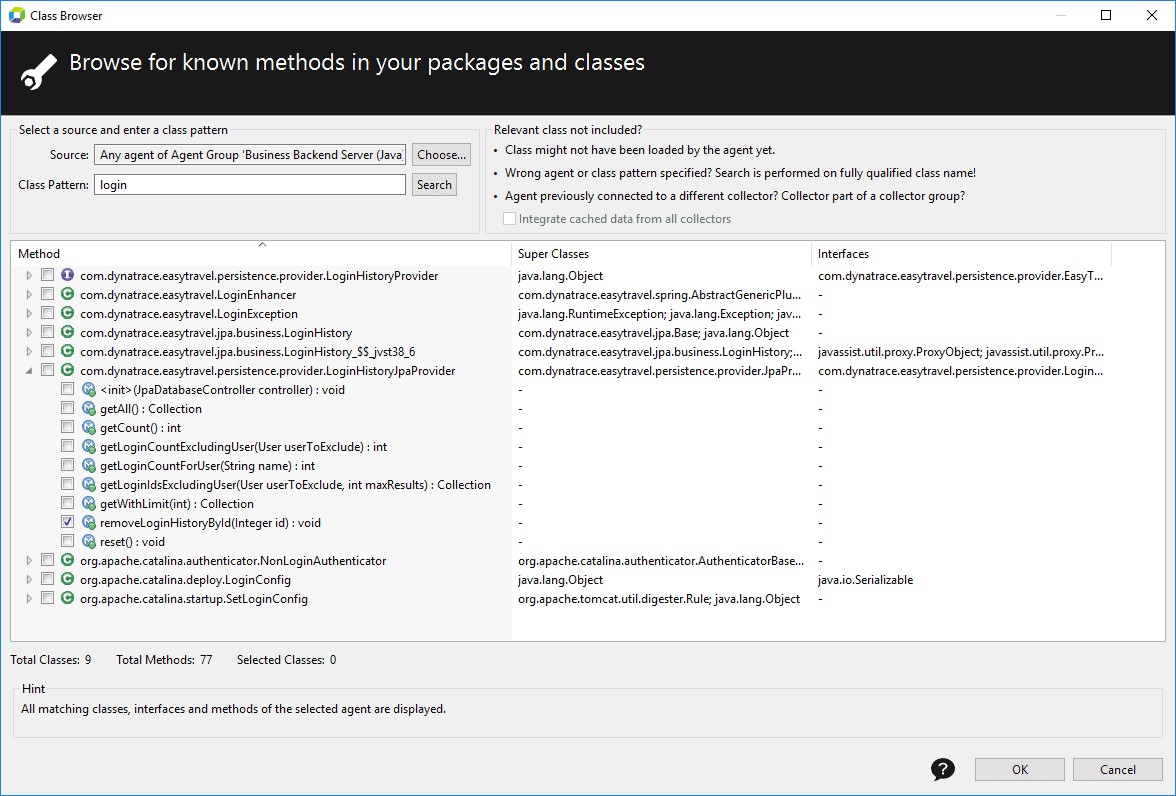
Task: Check the deploy.LoginConfig class checkbox
Action: 47,579
